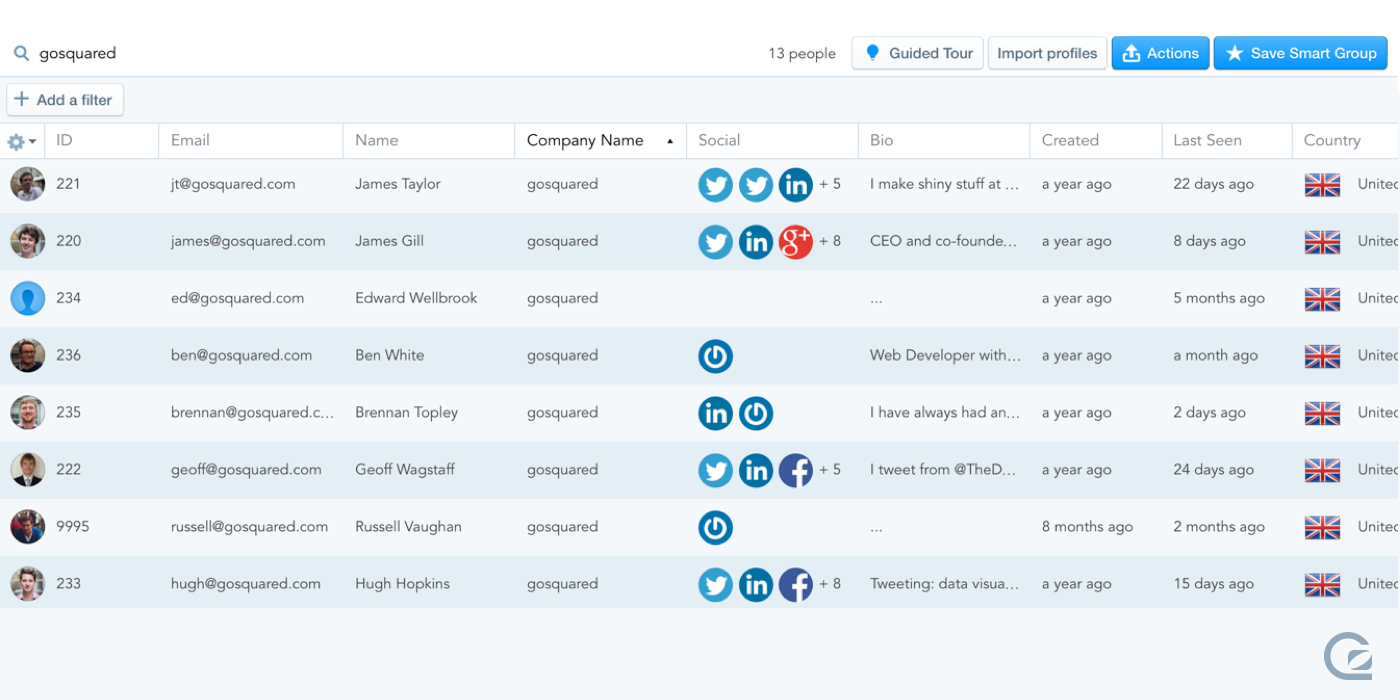
Task: Open Google+ profile for James Gill
Action: click(x=796, y=242)
